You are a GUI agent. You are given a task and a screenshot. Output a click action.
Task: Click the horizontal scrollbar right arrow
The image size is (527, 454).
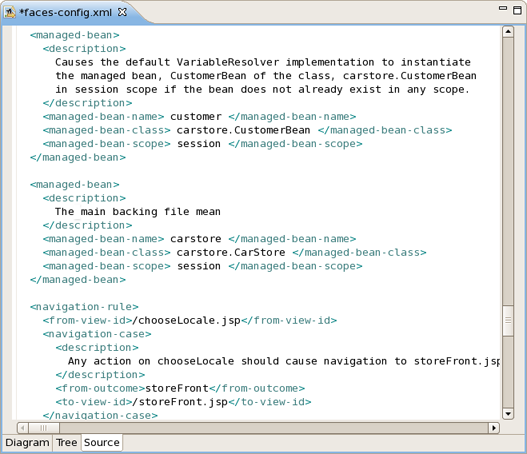click(494, 428)
